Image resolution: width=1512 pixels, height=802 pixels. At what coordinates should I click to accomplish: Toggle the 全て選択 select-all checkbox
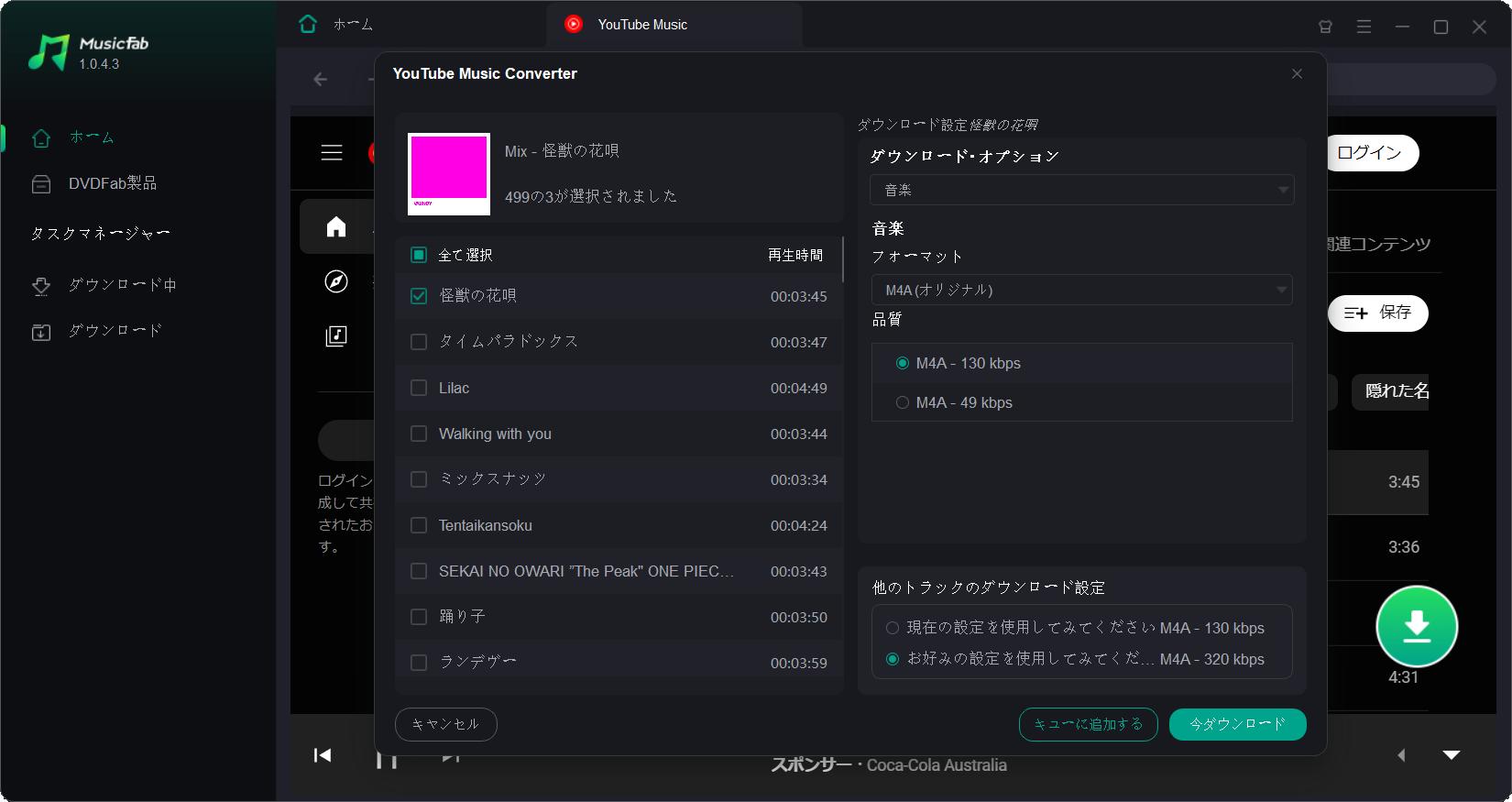click(419, 255)
